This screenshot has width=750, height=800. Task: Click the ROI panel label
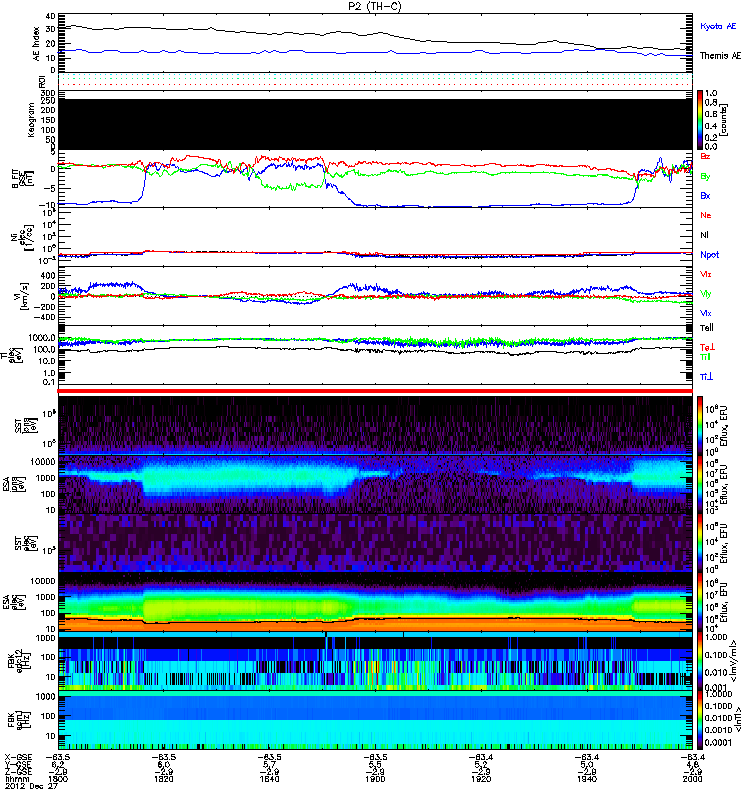[42, 81]
